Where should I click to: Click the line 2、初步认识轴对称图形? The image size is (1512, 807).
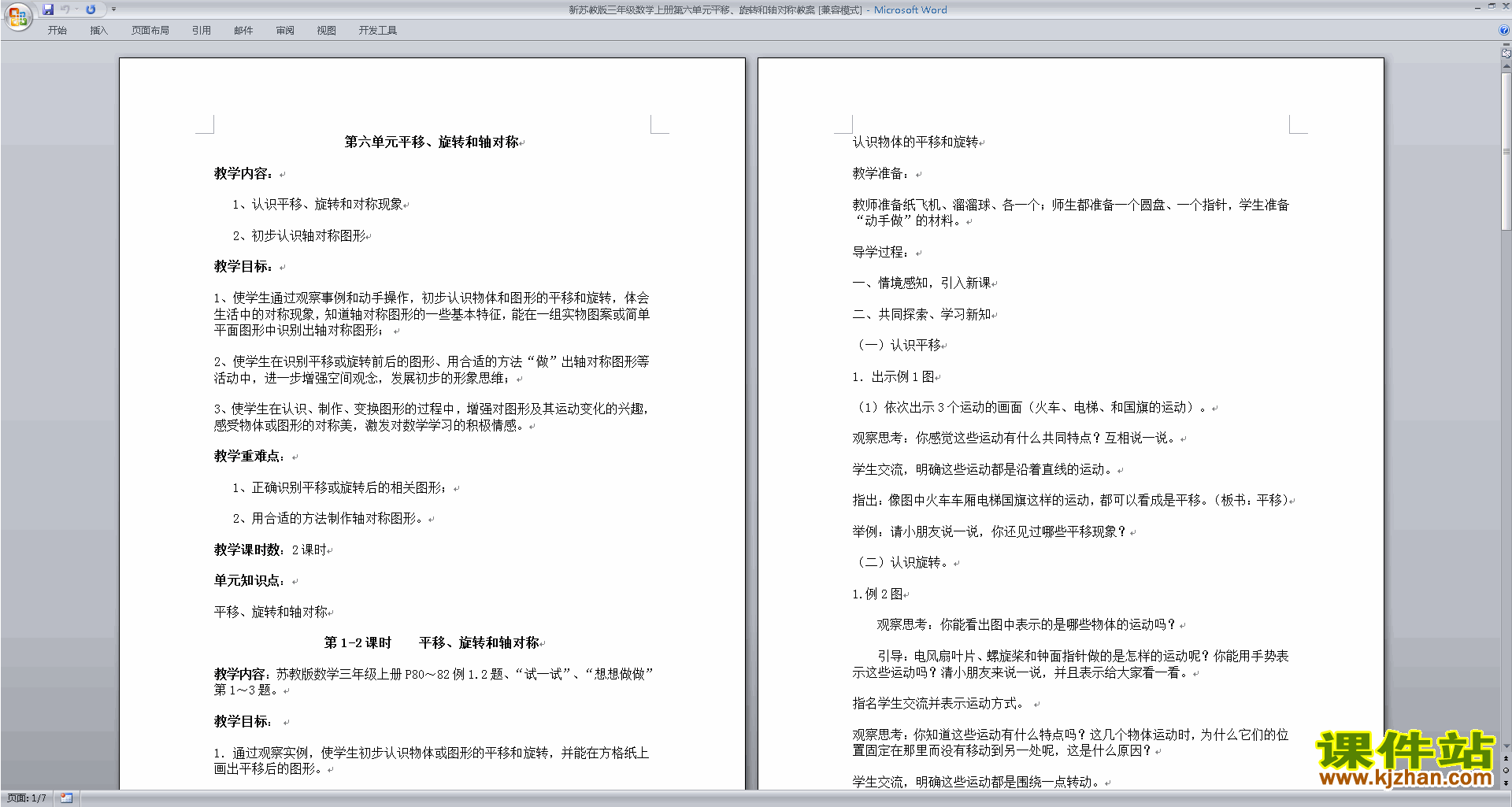click(x=299, y=235)
